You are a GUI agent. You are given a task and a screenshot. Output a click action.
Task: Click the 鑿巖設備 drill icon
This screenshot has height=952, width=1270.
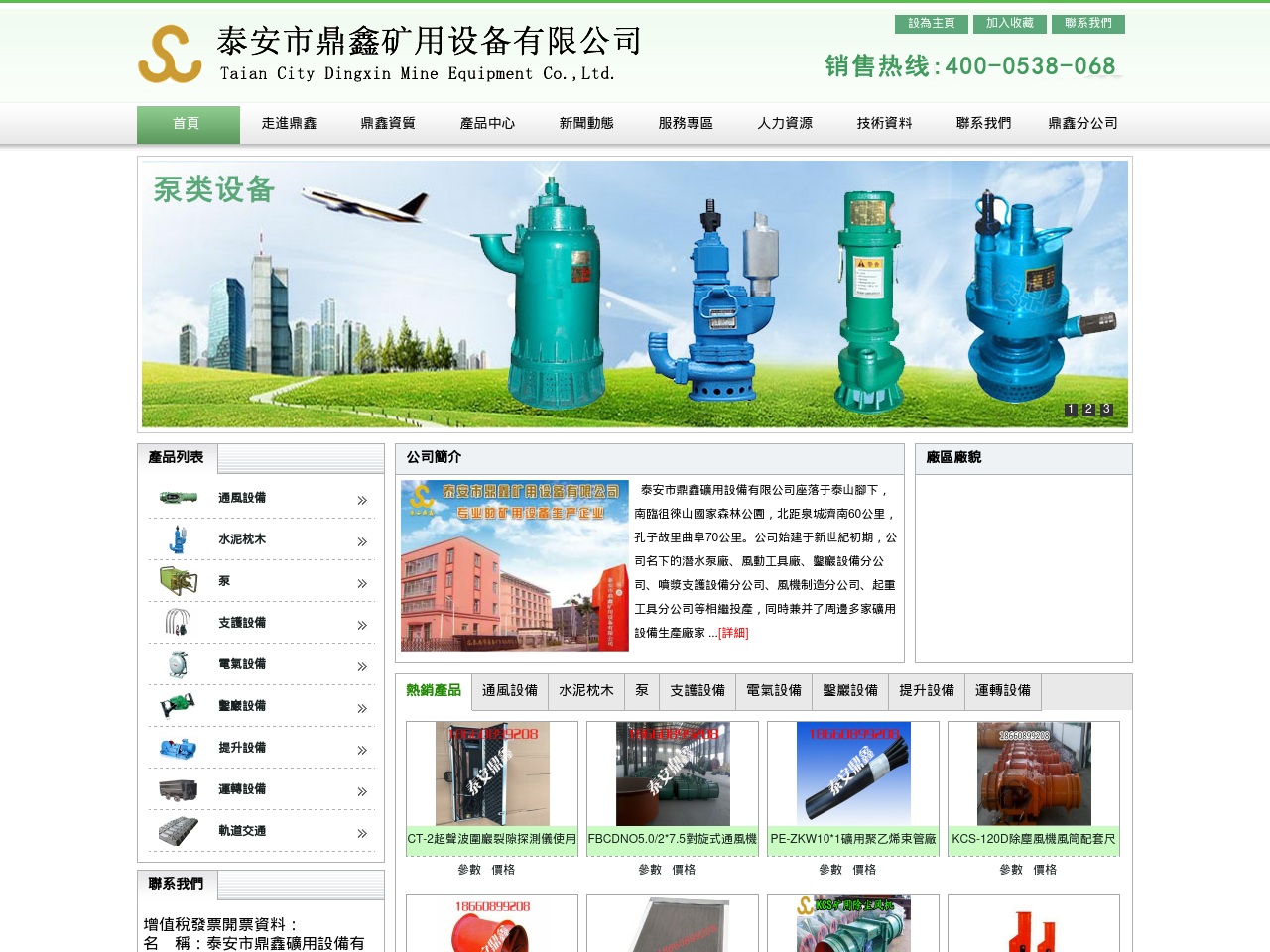point(179,706)
